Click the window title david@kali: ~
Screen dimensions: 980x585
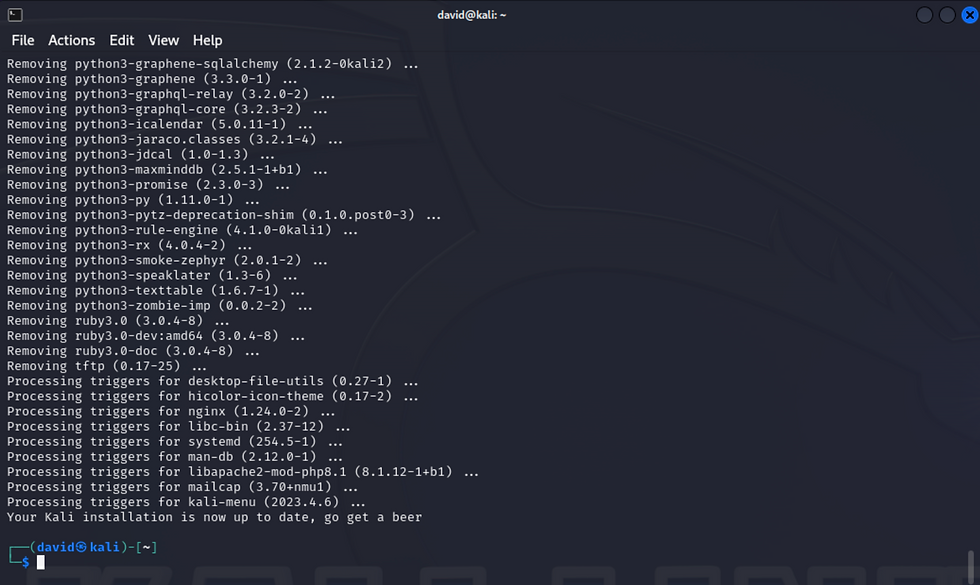pyautogui.click(x=472, y=14)
